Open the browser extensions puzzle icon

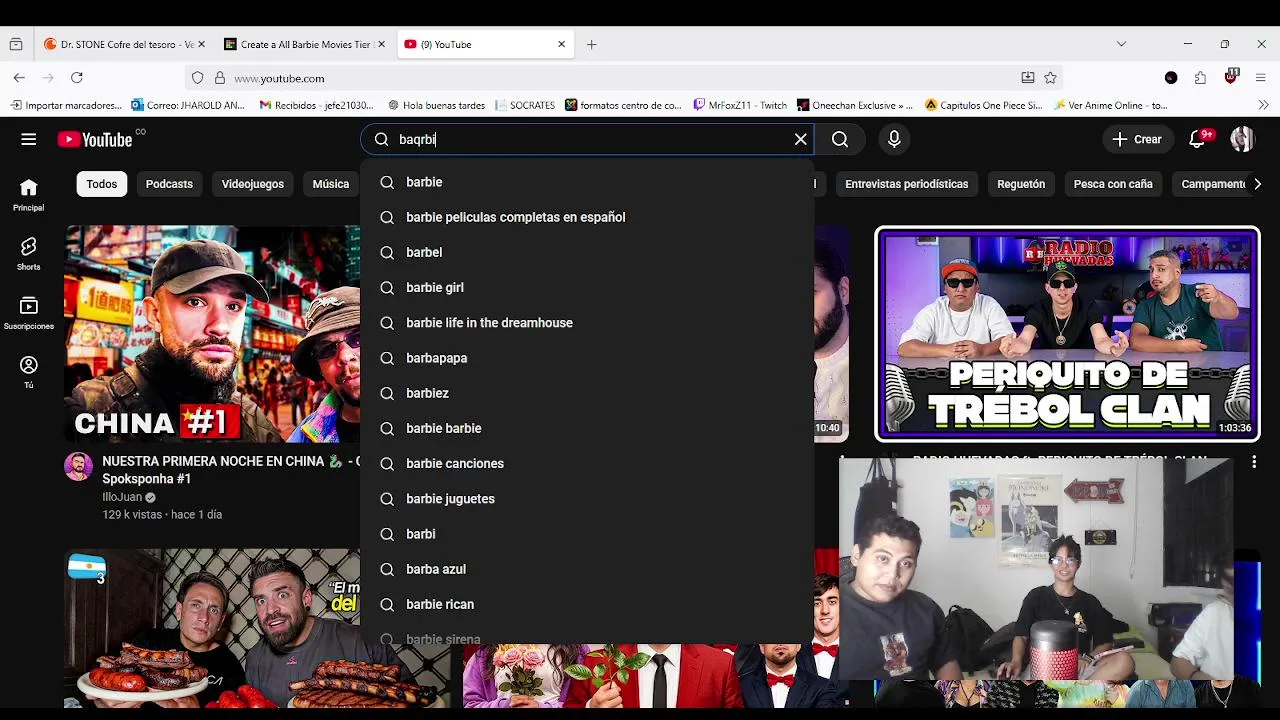pos(1200,78)
